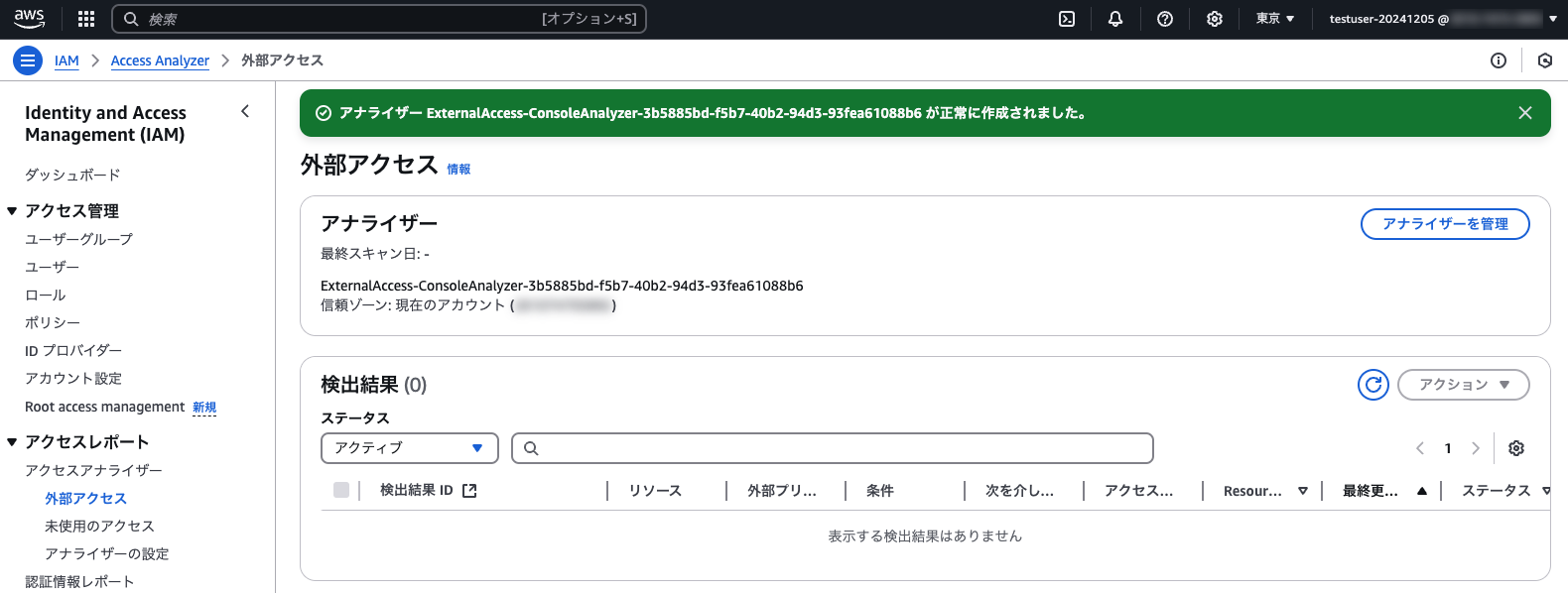Click the 検出結果 ID column header

[x=417, y=491]
